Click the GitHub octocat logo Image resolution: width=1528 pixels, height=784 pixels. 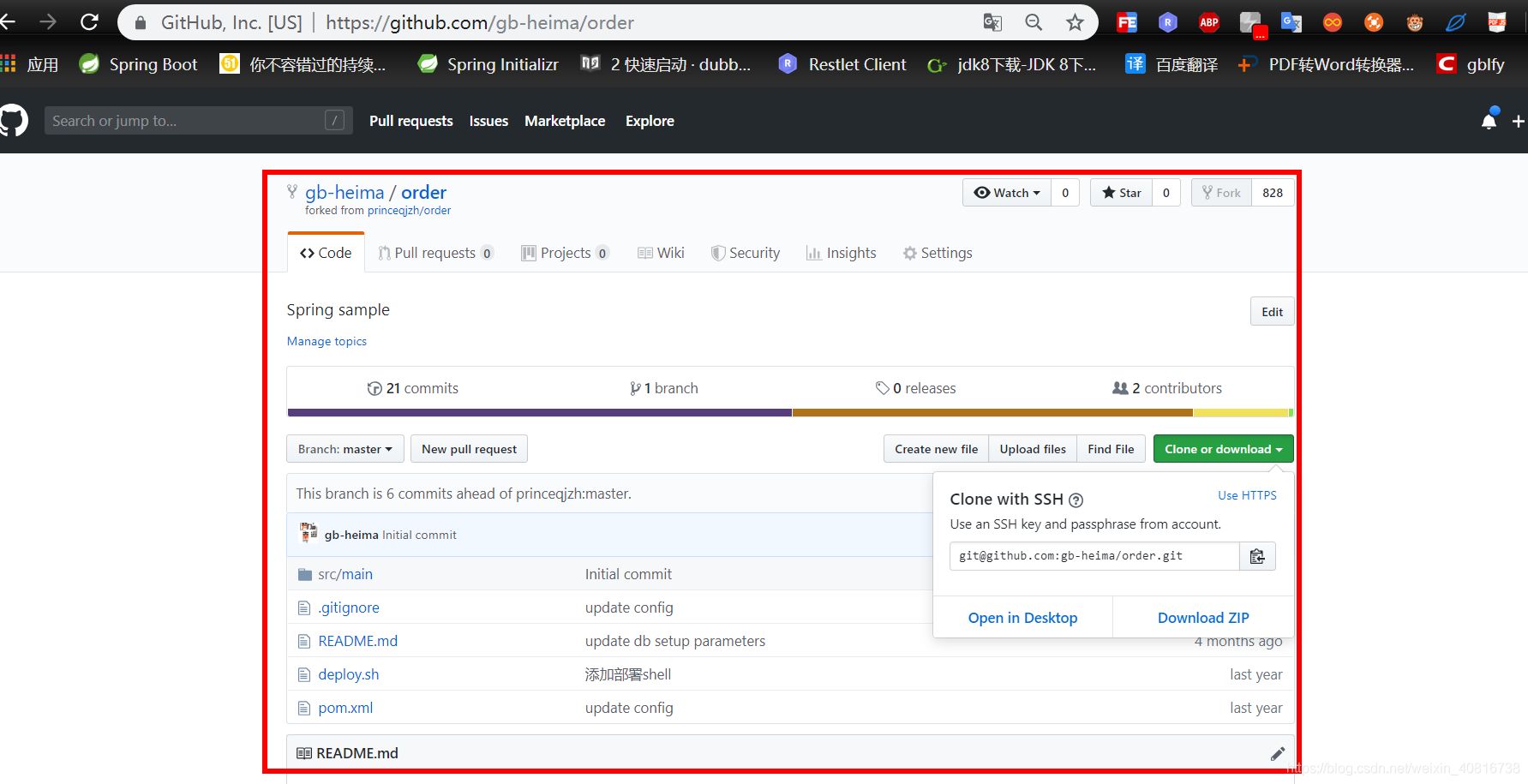(x=13, y=121)
